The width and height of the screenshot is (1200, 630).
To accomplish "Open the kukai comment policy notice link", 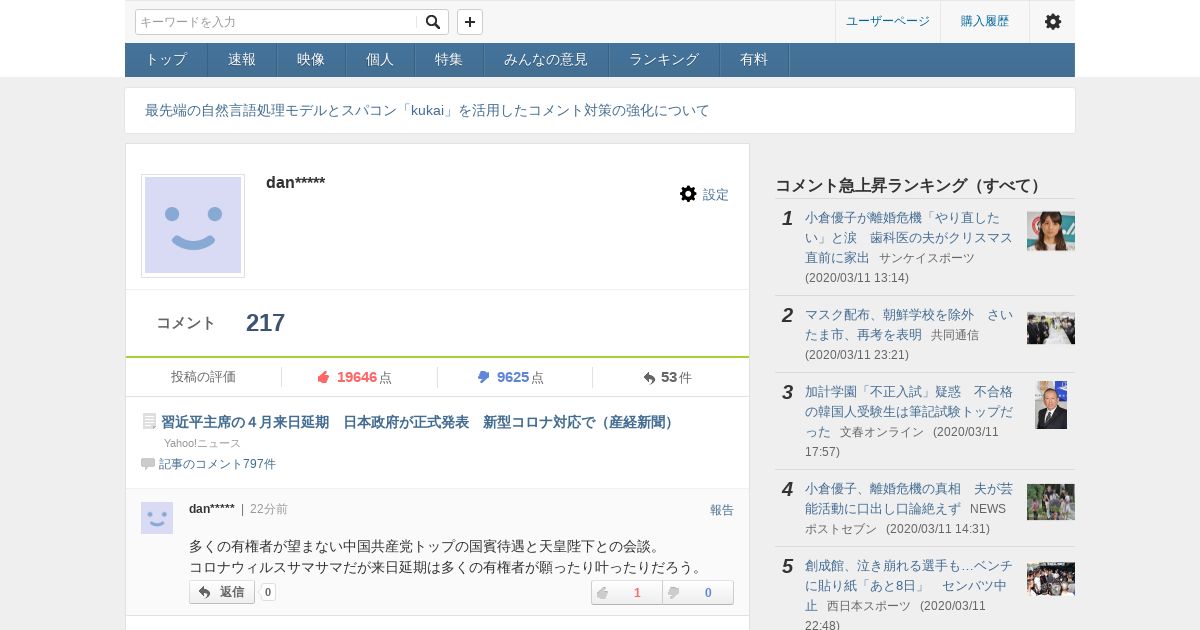I will pyautogui.click(x=427, y=110).
